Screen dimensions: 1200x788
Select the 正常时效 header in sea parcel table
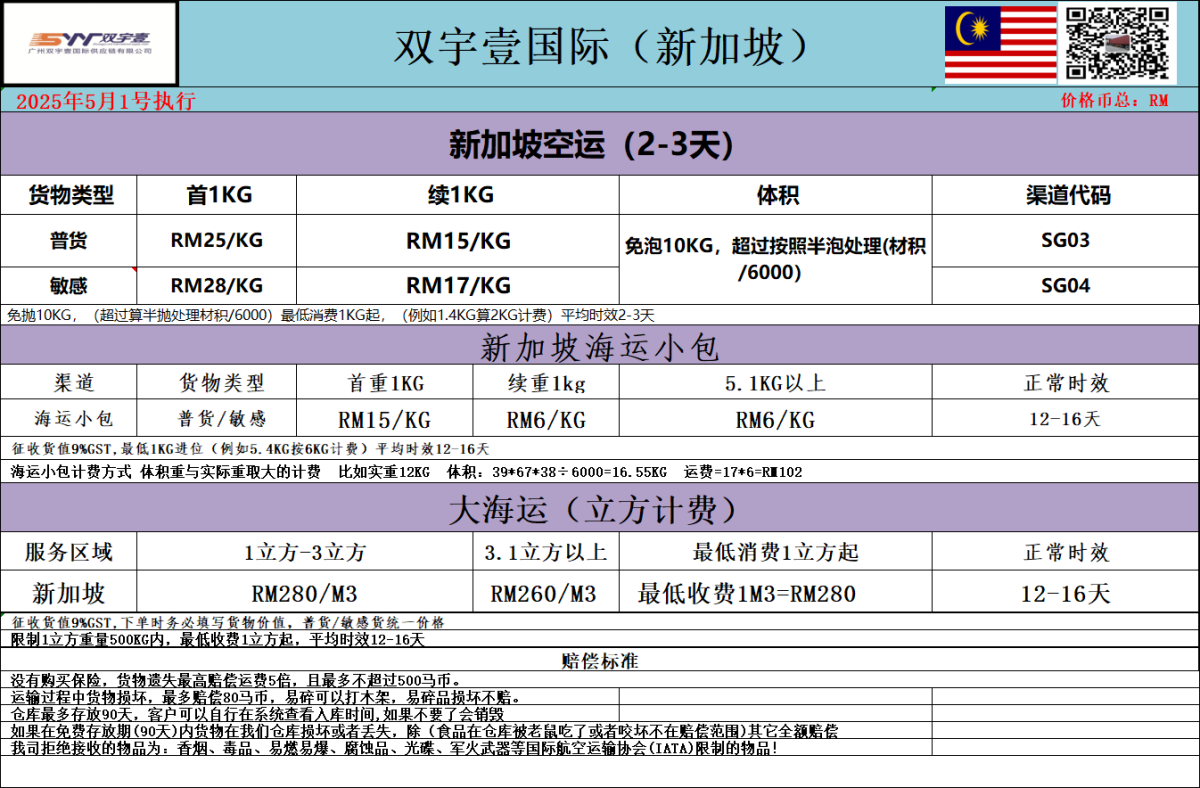(1066, 384)
